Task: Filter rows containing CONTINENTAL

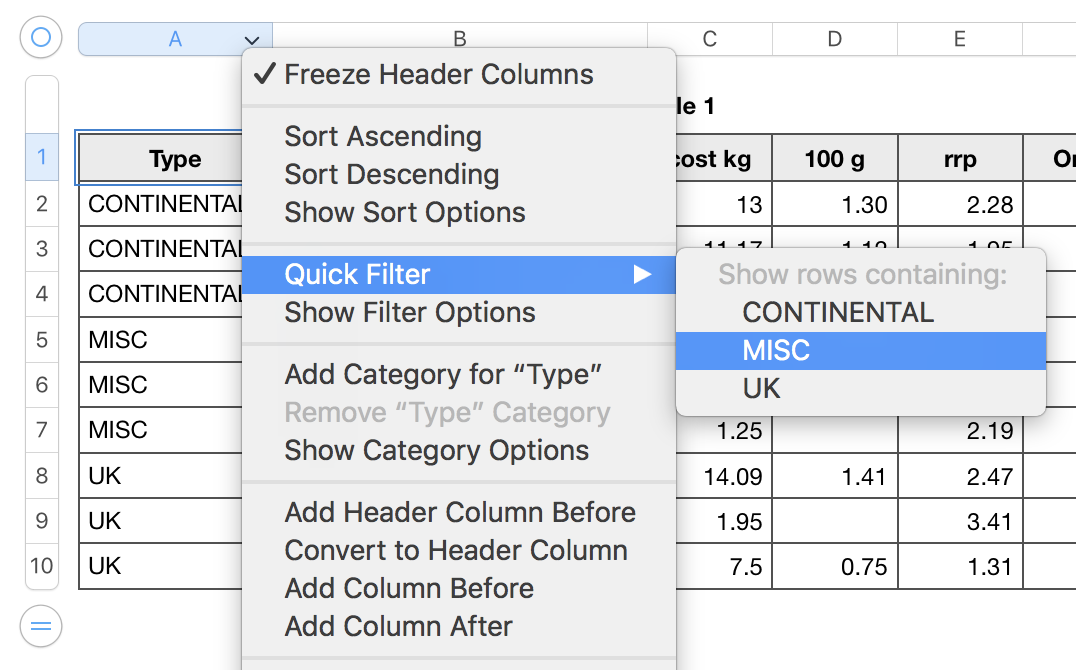Action: pos(838,312)
